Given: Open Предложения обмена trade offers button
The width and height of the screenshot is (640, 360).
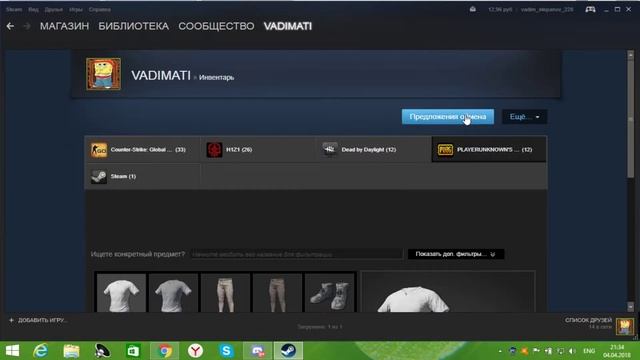Looking at the screenshot, I should click(448, 117).
